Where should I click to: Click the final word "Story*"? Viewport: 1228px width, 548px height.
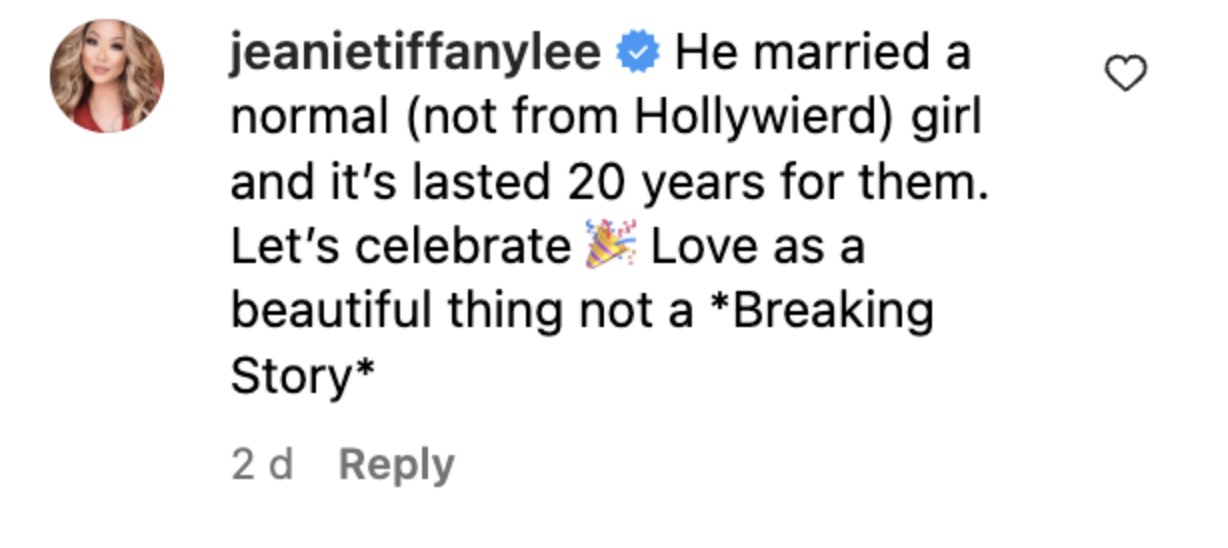point(303,375)
